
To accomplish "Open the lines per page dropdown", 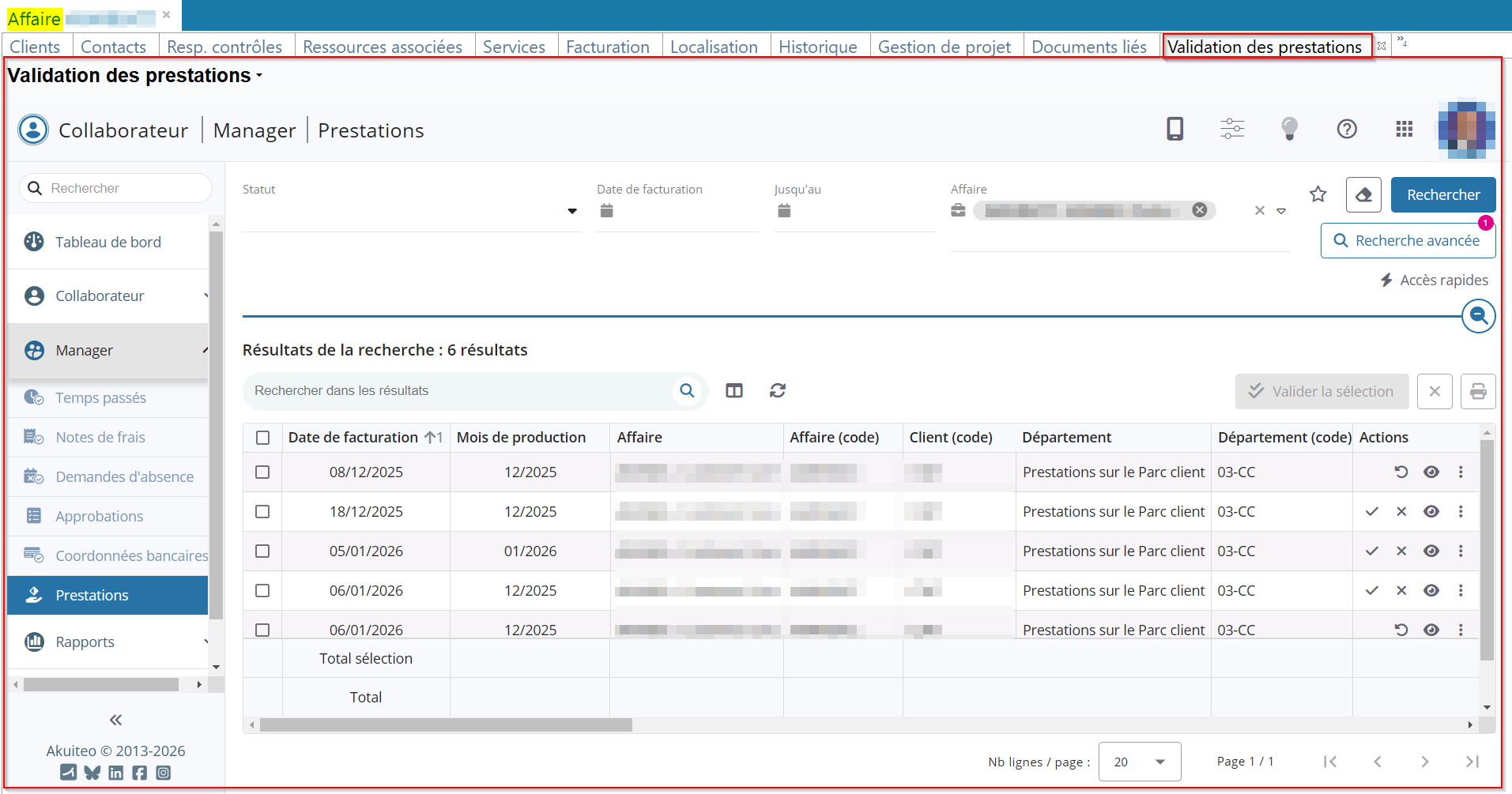I will 1139,762.
